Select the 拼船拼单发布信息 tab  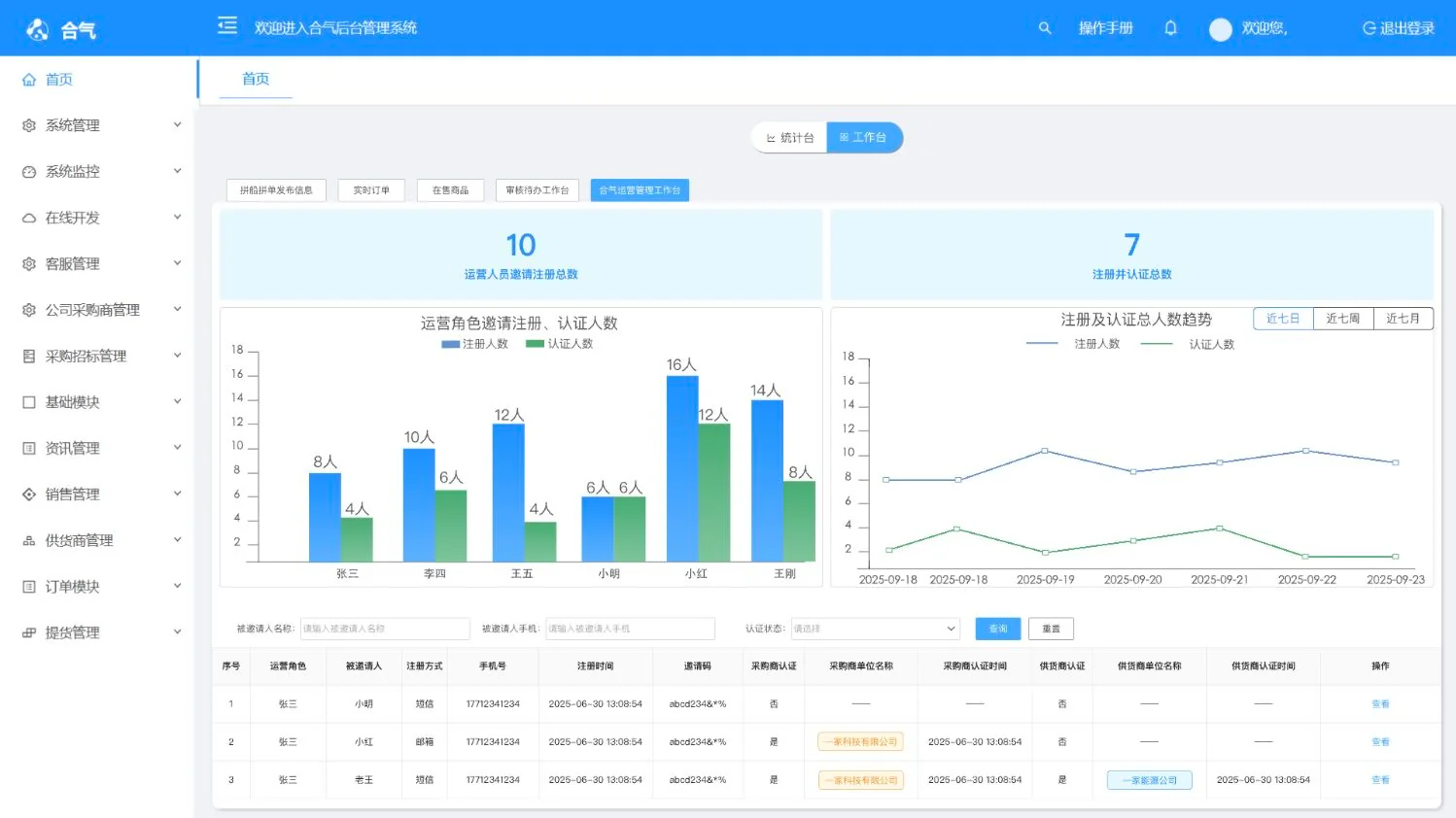(x=276, y=190)
